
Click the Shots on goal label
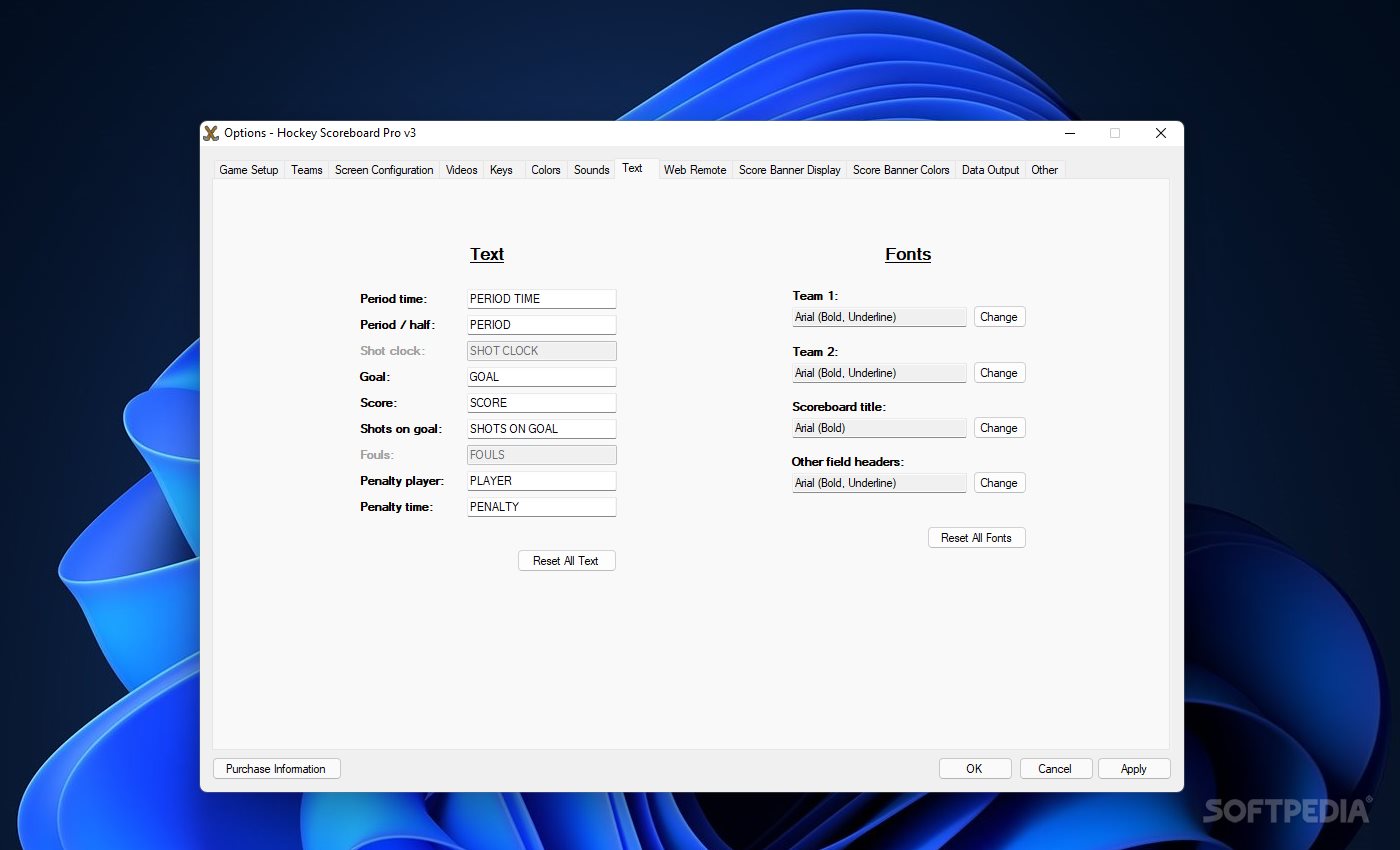click(401, 429)
